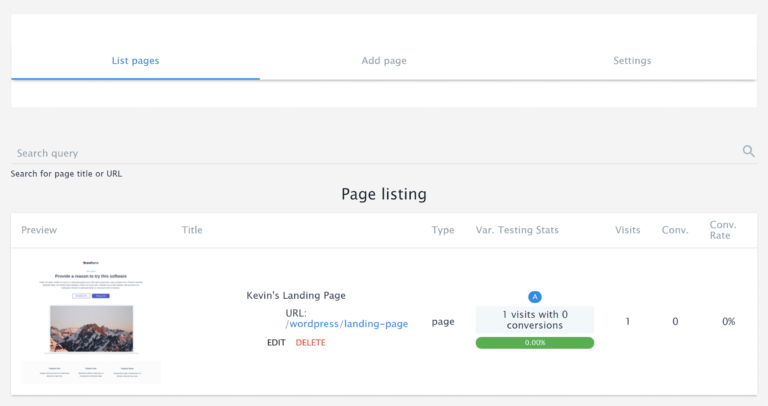
Task: Delete Kevin's Landing Page
Action: point(311,342)
